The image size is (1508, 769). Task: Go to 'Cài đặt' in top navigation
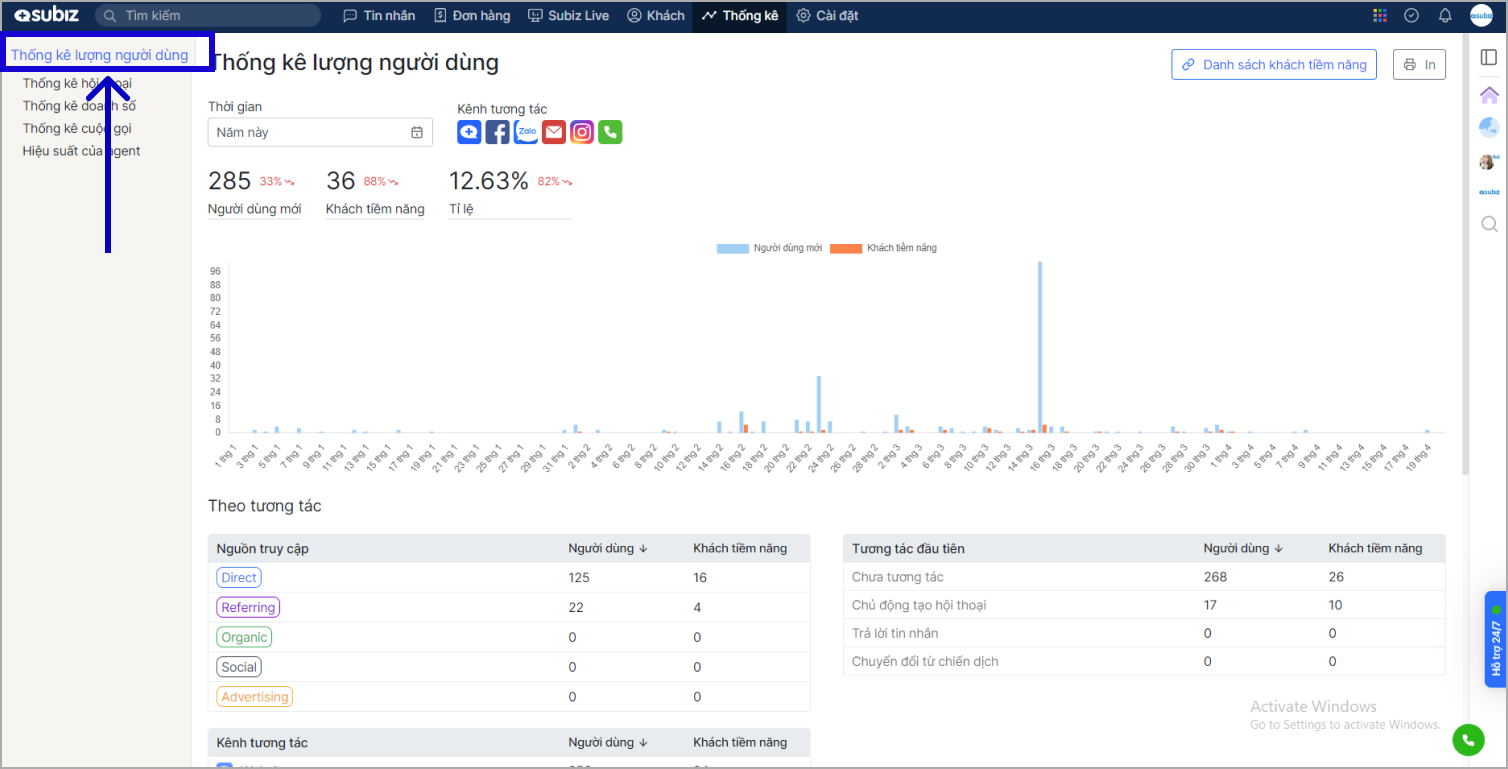coord(827,16)
